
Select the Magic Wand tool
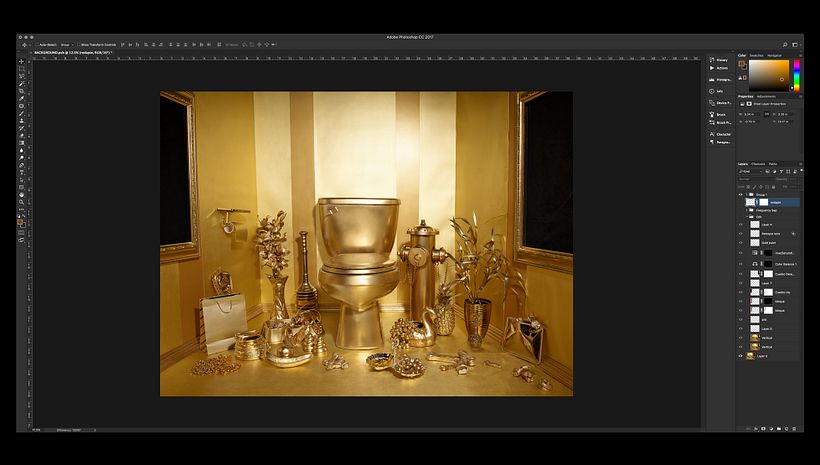[21, 84]
